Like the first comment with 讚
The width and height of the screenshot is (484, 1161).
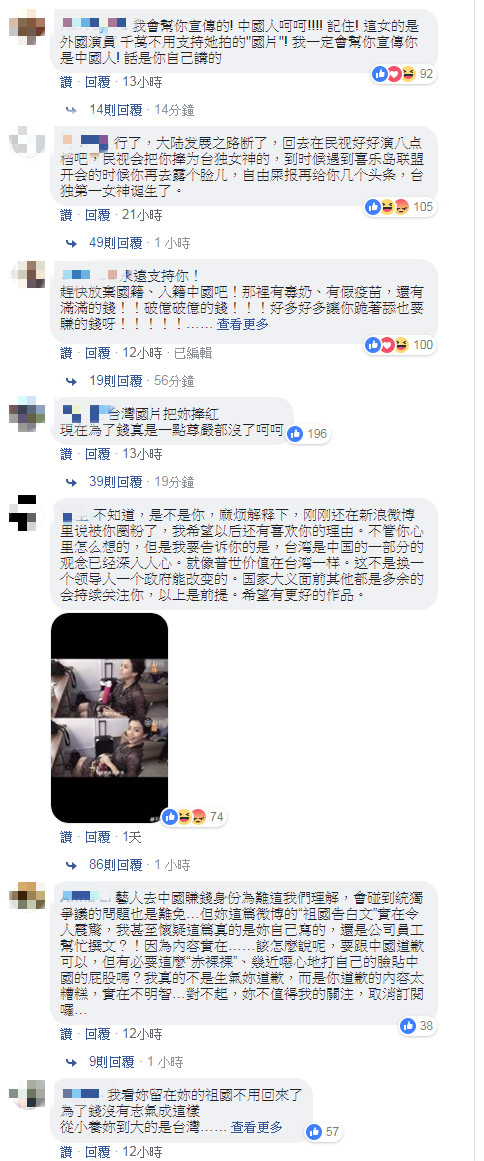67,81
